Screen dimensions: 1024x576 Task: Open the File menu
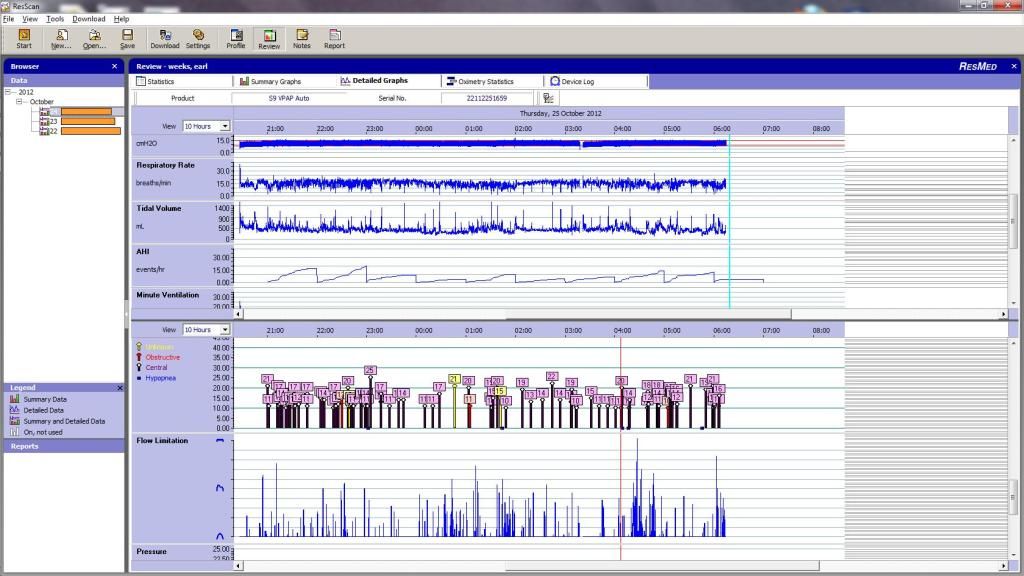coord(8,19)
